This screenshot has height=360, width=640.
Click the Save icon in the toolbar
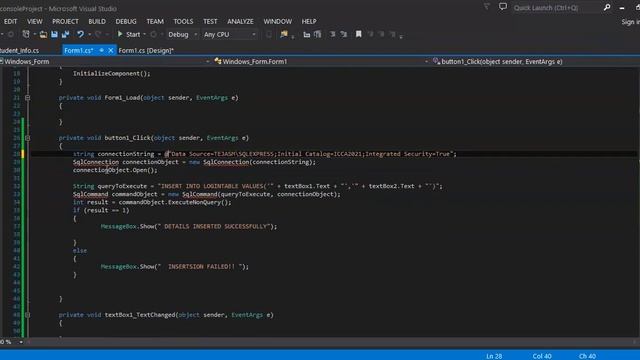[54, 35]
